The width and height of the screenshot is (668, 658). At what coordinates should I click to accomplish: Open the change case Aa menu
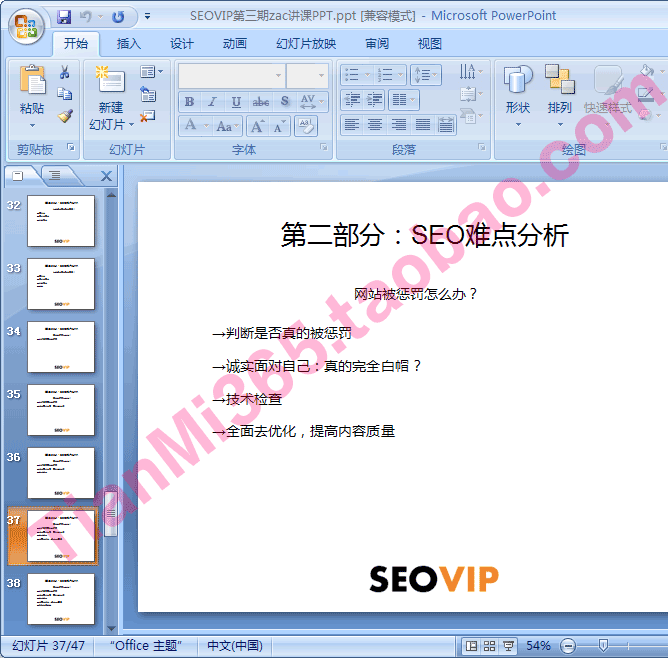pos(227,126)
